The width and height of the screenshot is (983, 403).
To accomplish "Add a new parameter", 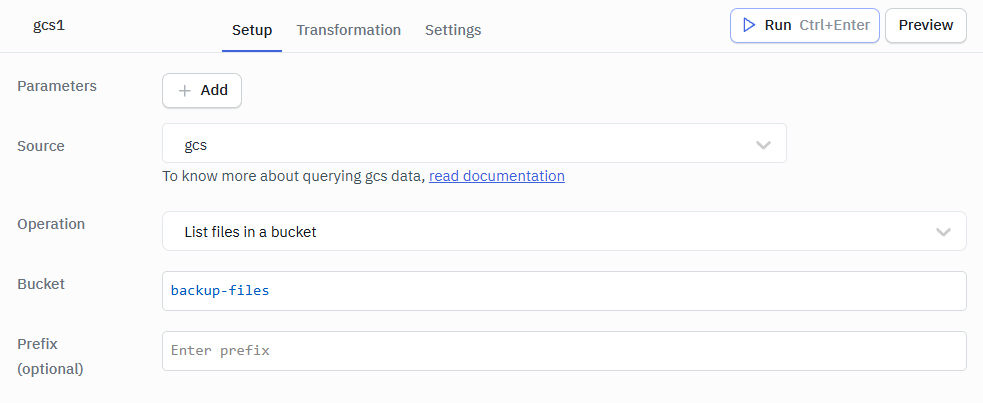I will coord(202,90).
